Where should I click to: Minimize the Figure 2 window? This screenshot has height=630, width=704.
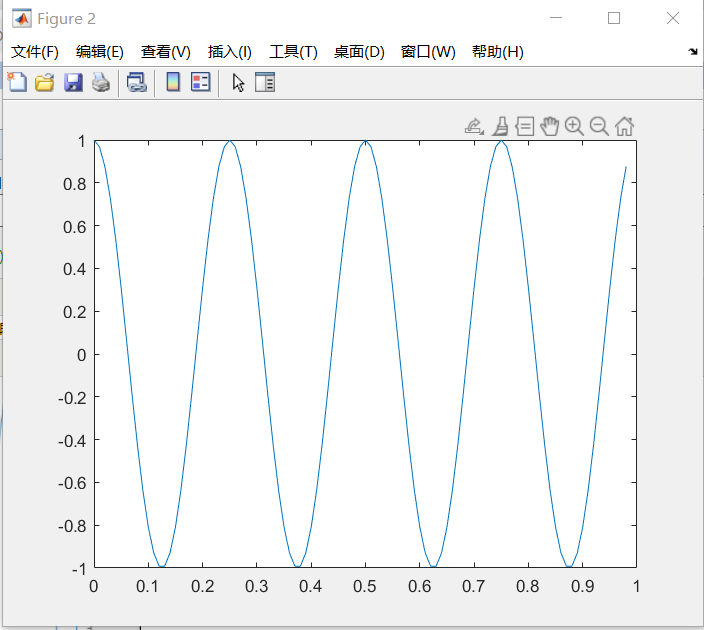click(x=556, y=18)
